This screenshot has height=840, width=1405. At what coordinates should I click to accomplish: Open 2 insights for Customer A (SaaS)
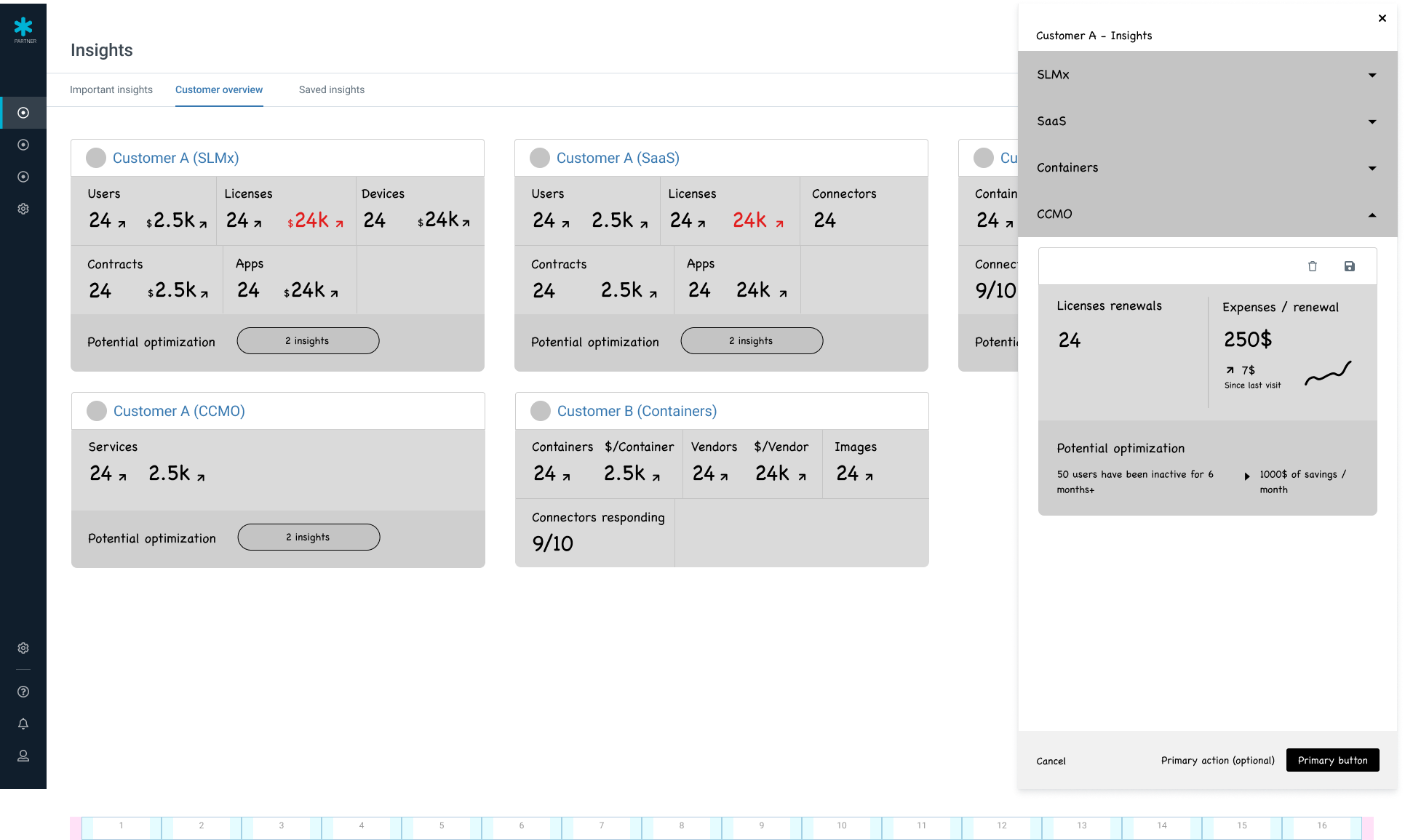pyautogui.click(x=752, y=340)
